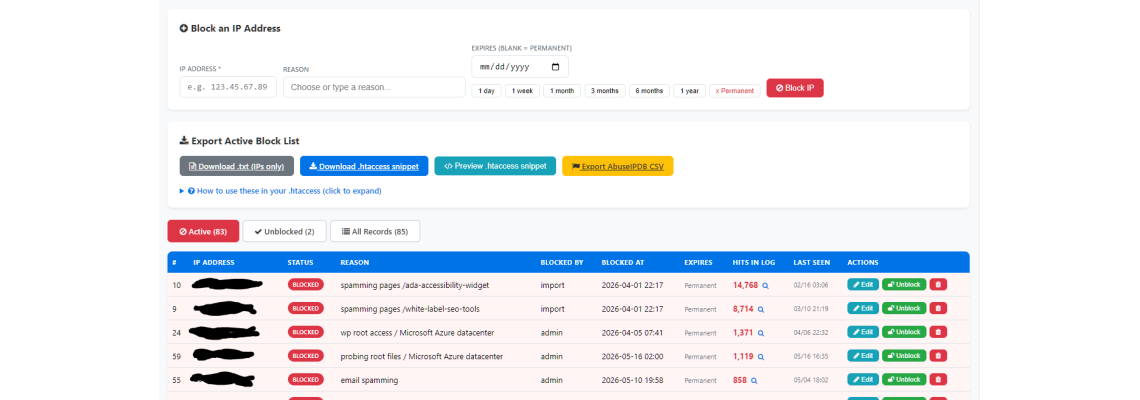Set expiry to 3 months
This screenshot has height=400, width=1140.
[605, 91]
